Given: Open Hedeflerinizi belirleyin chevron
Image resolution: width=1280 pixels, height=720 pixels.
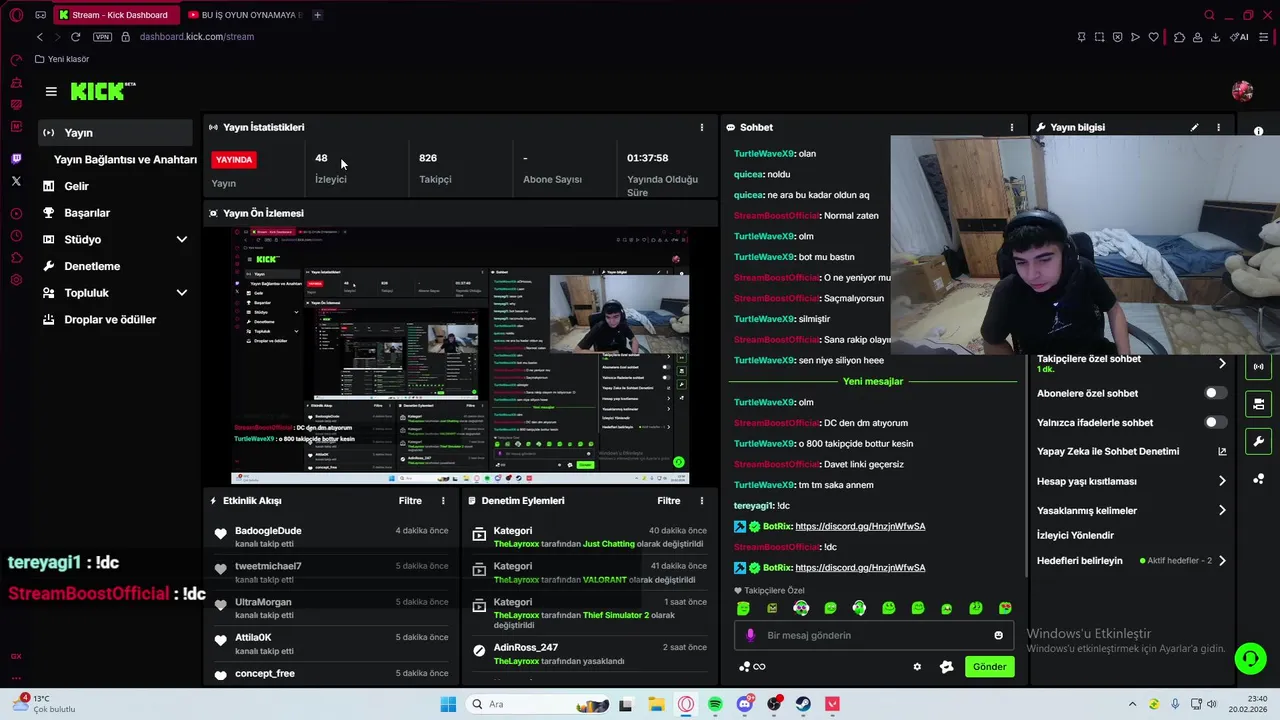Looking at the screenshot, I should (x=1221, y=561).
